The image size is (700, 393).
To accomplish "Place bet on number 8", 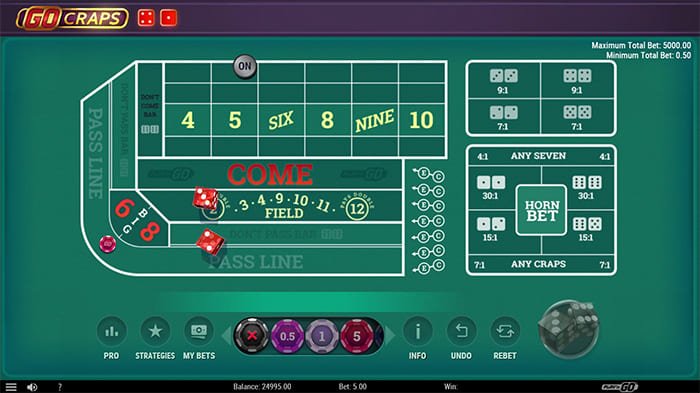I will click(328, 120).
